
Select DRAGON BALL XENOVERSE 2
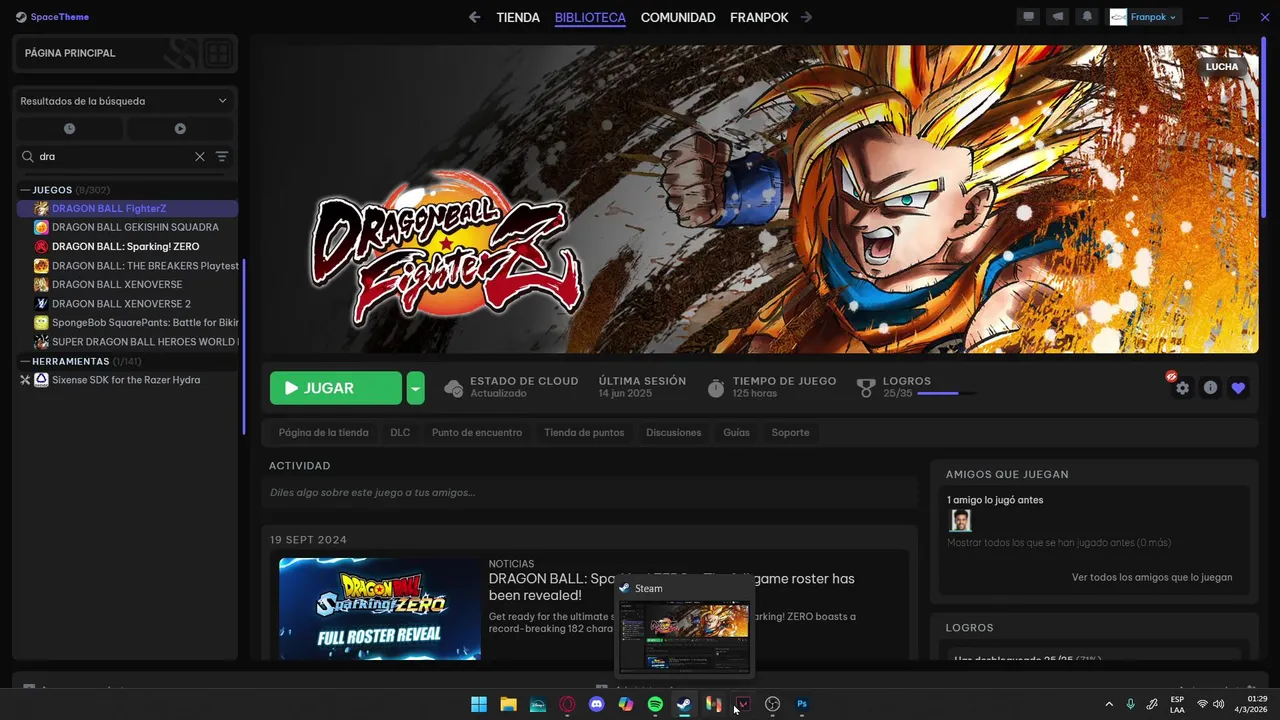coord(127,304)
